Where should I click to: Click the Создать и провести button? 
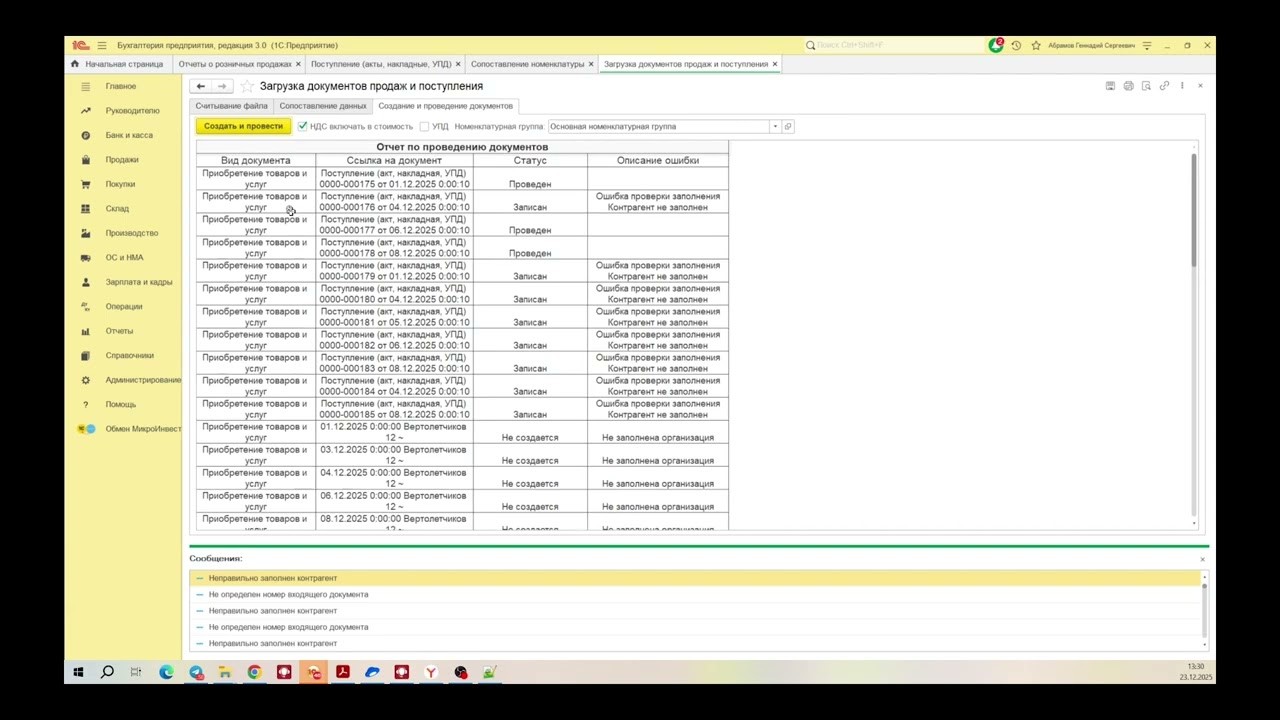coord(243,126)
